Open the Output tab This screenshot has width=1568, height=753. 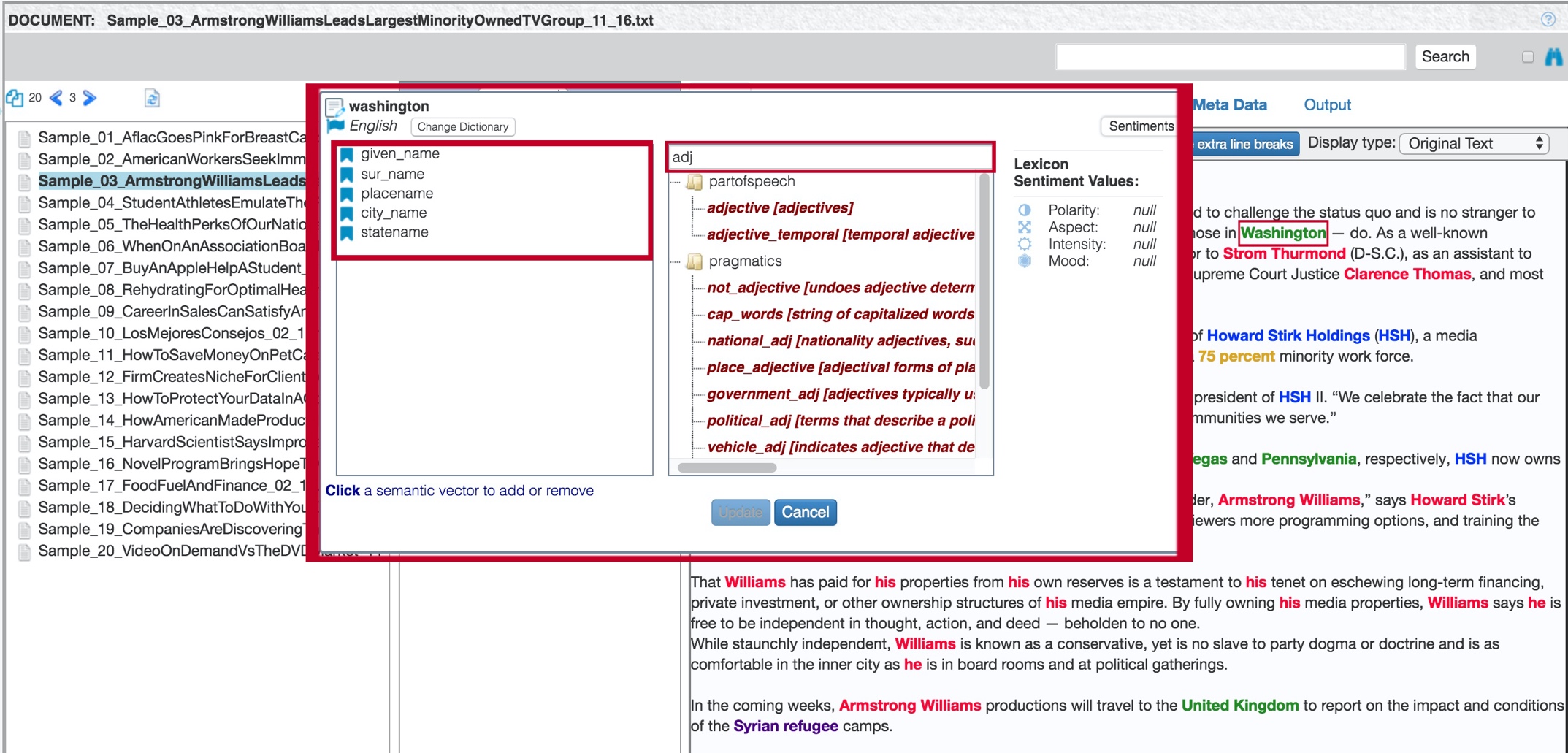pos(1326,104)
